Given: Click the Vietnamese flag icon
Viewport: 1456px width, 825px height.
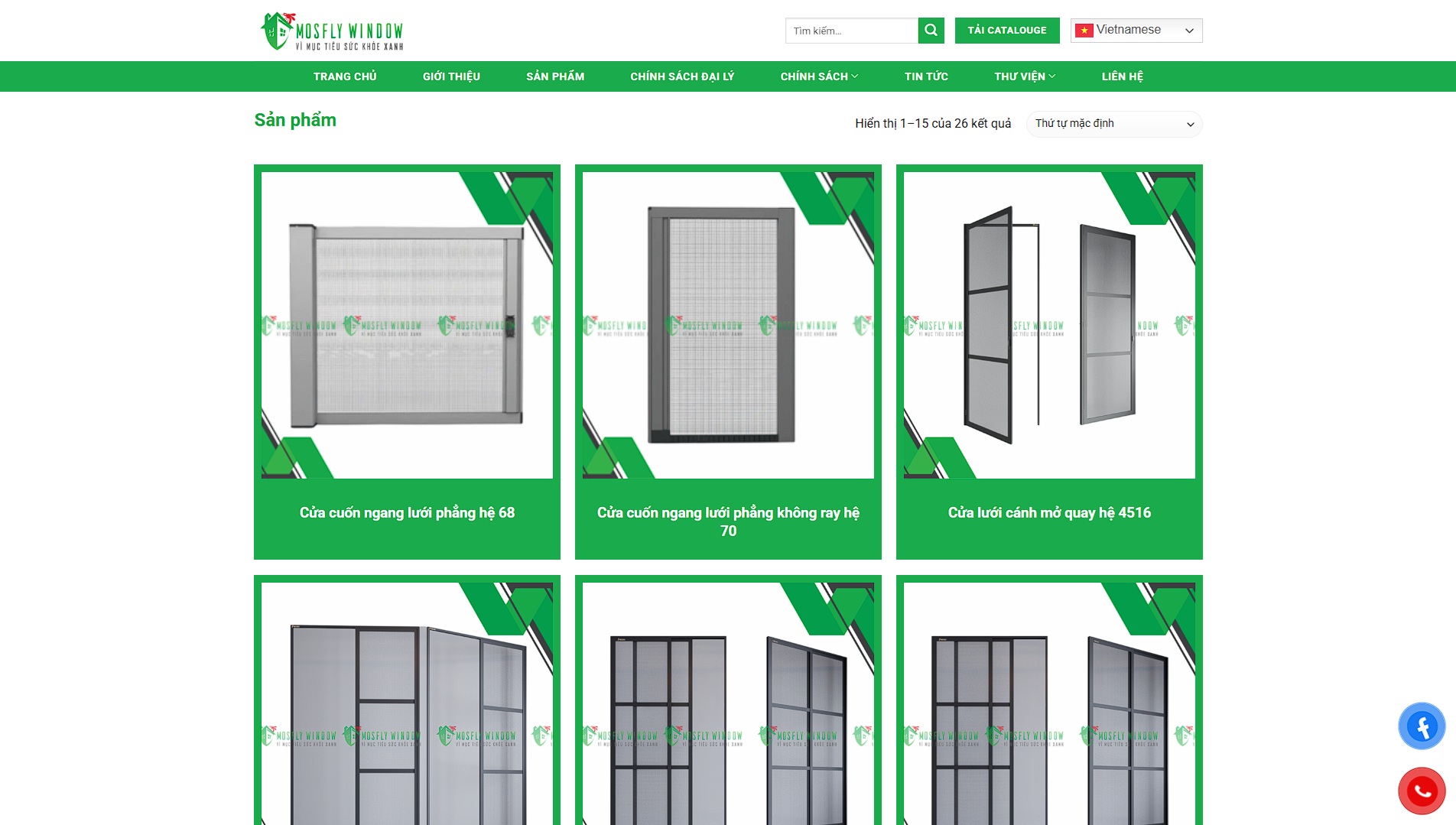Looking at the screenshot, I should tap(1084, 31).
